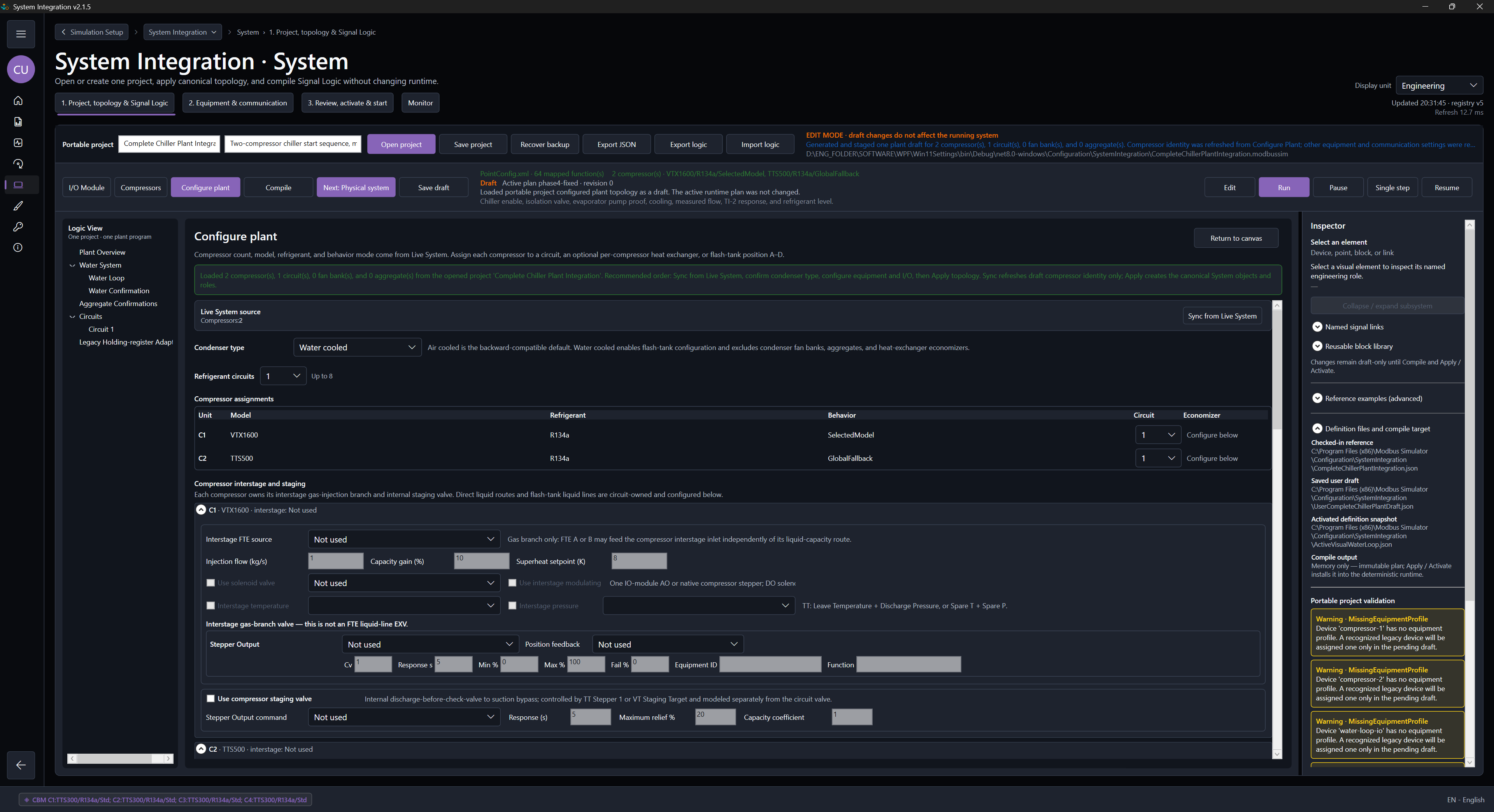The image size is (1494, 812).
Task: Switch to Equipment & communication tab
Action: [x=238, y=103]
